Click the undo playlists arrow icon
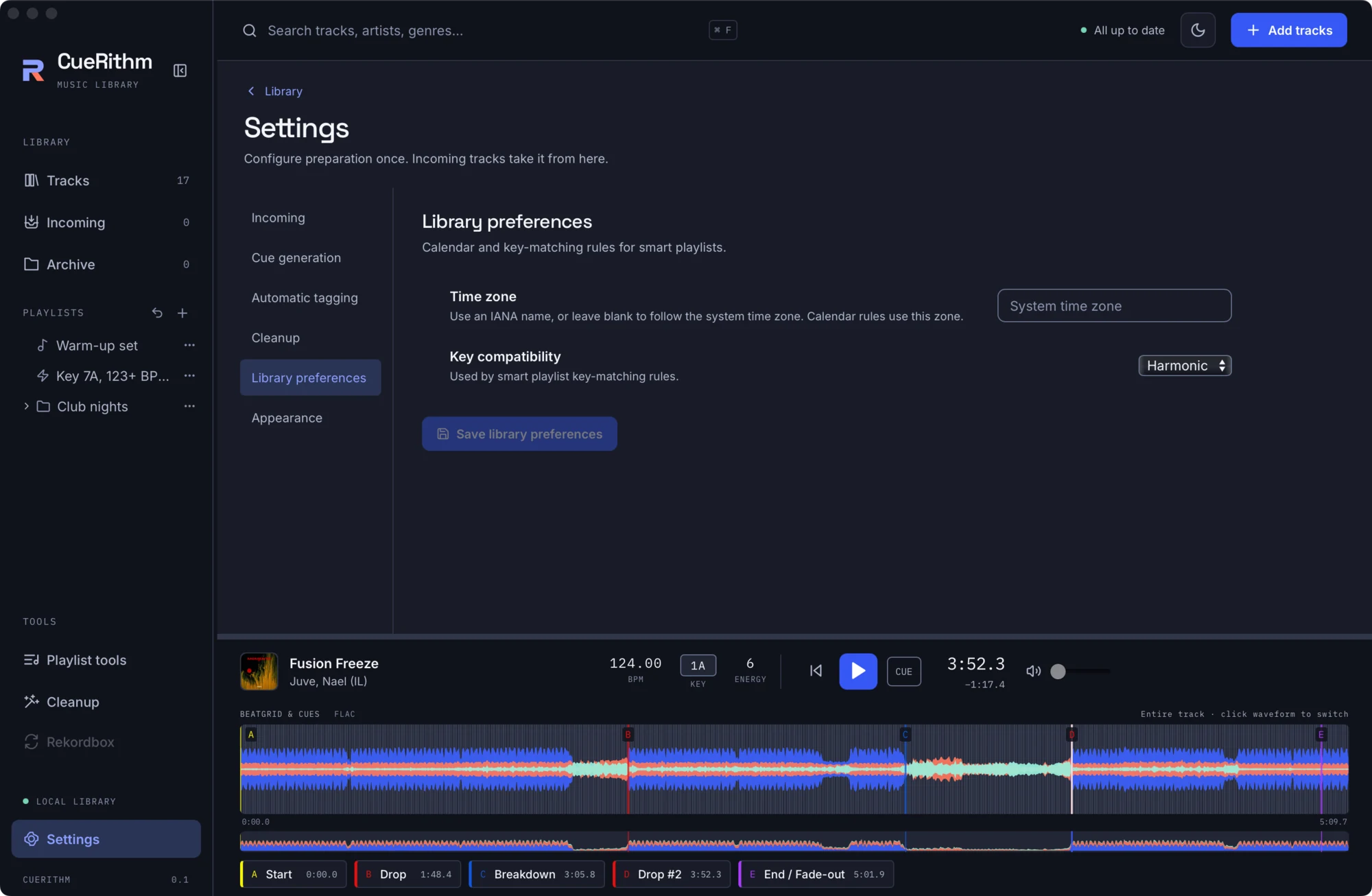Image resolution: width=1372 pixels, height=896 pixels. pos(157,313)
